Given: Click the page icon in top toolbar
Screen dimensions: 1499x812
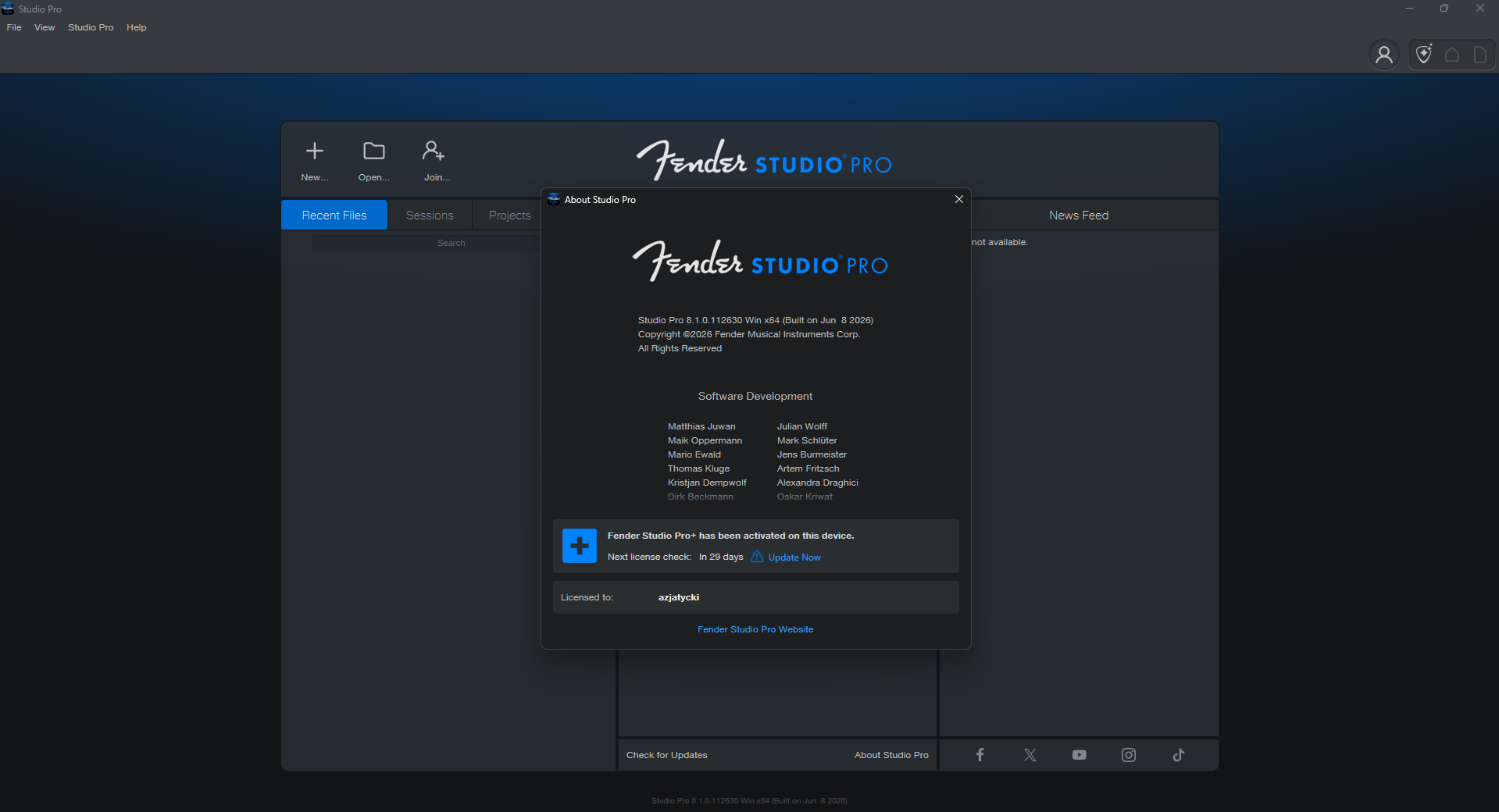Looking at the screenshot, I should pyautogui.click(x=1479, y=55).
